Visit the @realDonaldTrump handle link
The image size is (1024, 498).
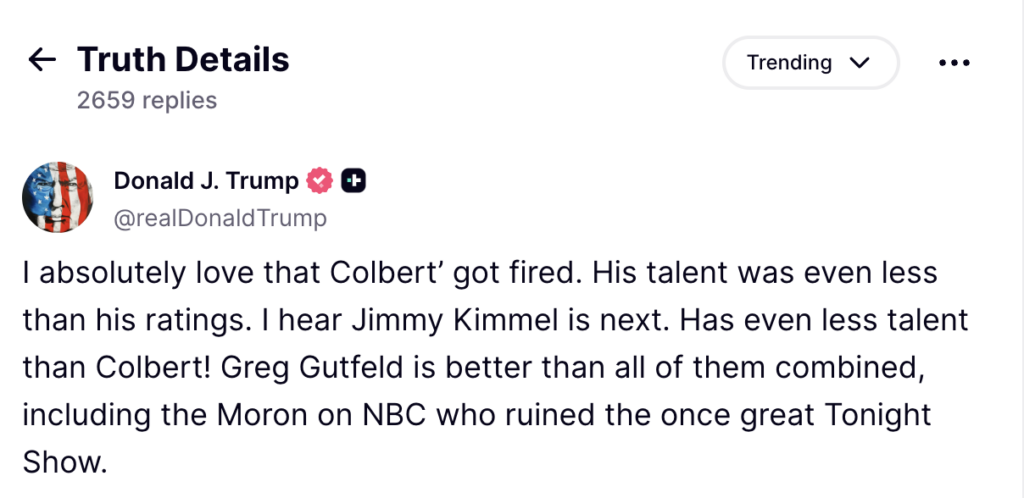pos(220,218)
